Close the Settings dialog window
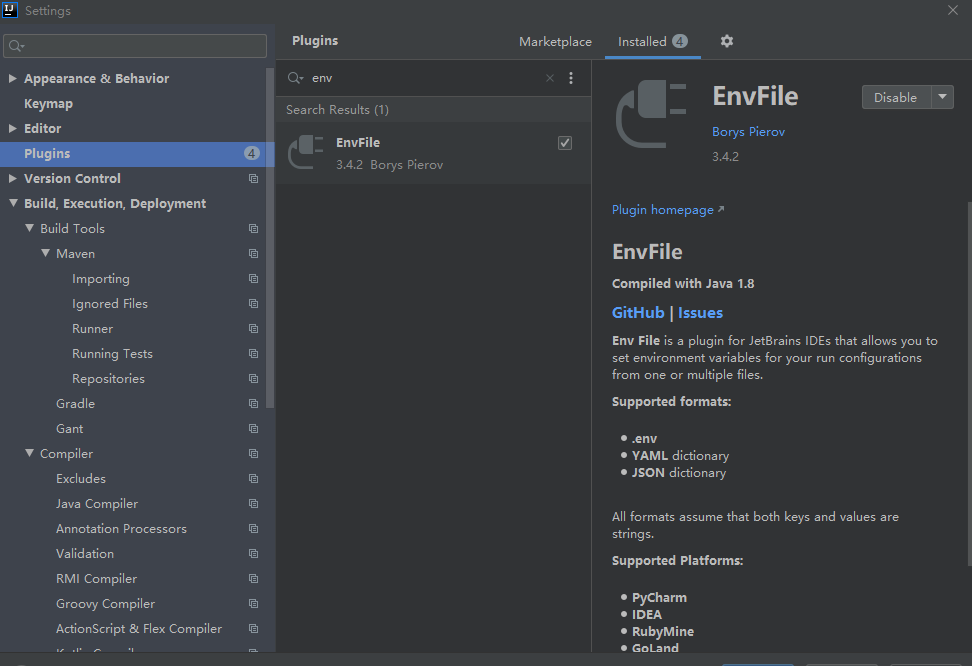 953,10
